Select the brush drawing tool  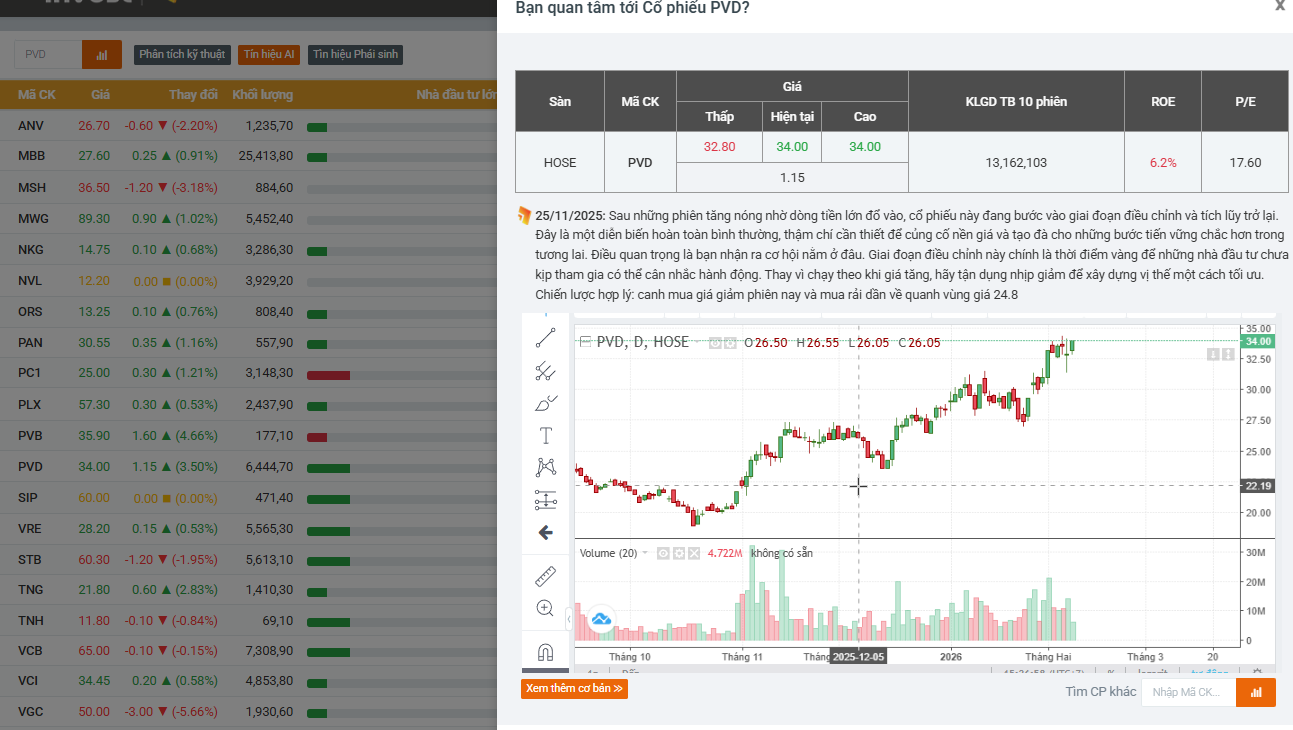545,404
